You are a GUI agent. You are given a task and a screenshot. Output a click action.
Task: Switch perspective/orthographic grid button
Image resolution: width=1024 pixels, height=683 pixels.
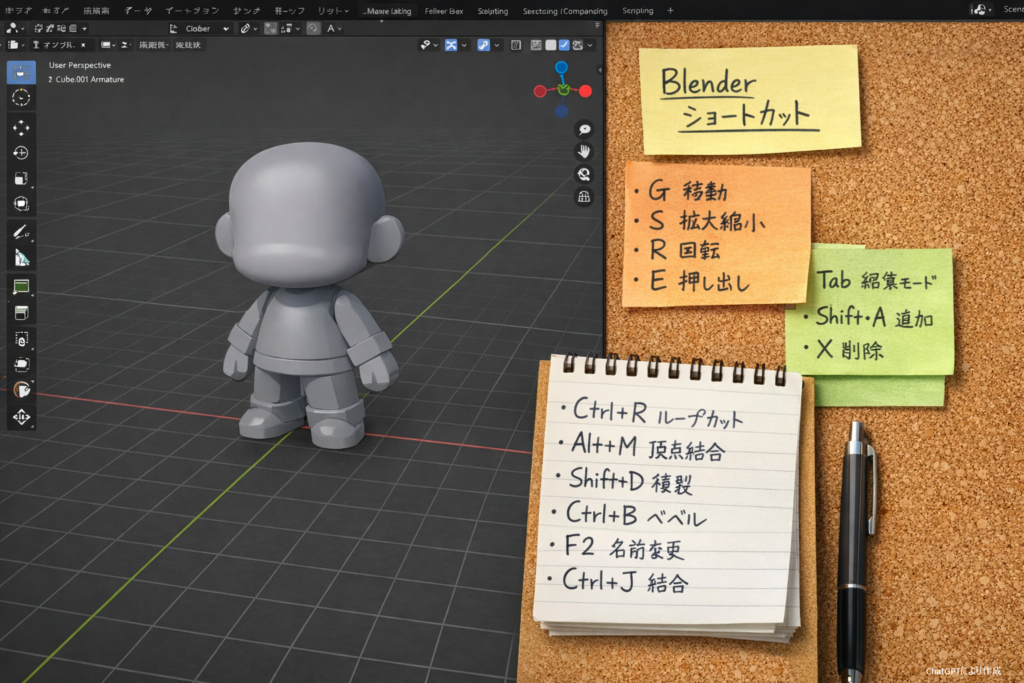tap(584, 197)
